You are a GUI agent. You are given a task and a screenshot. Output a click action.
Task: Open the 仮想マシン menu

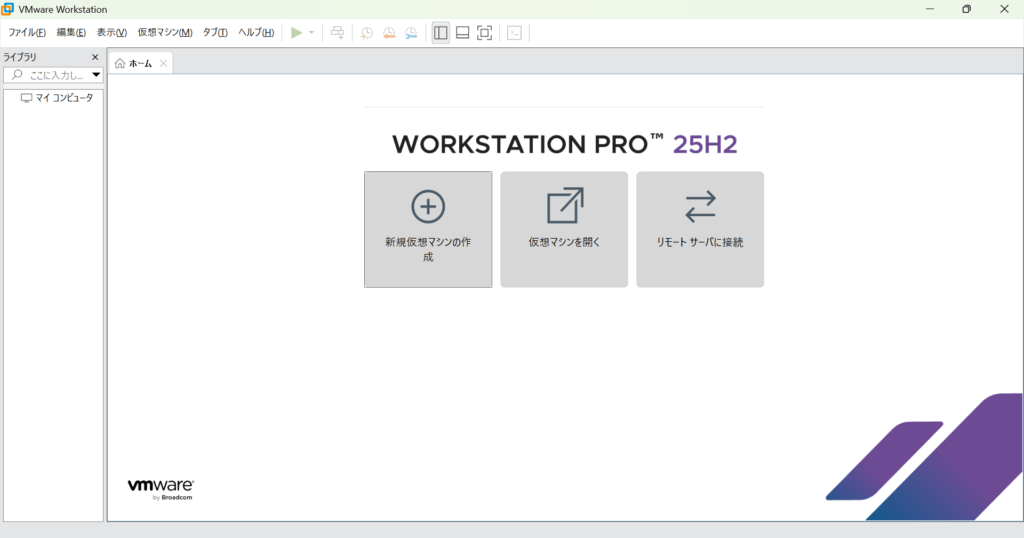pyautogui.click(x=164, y=33)
